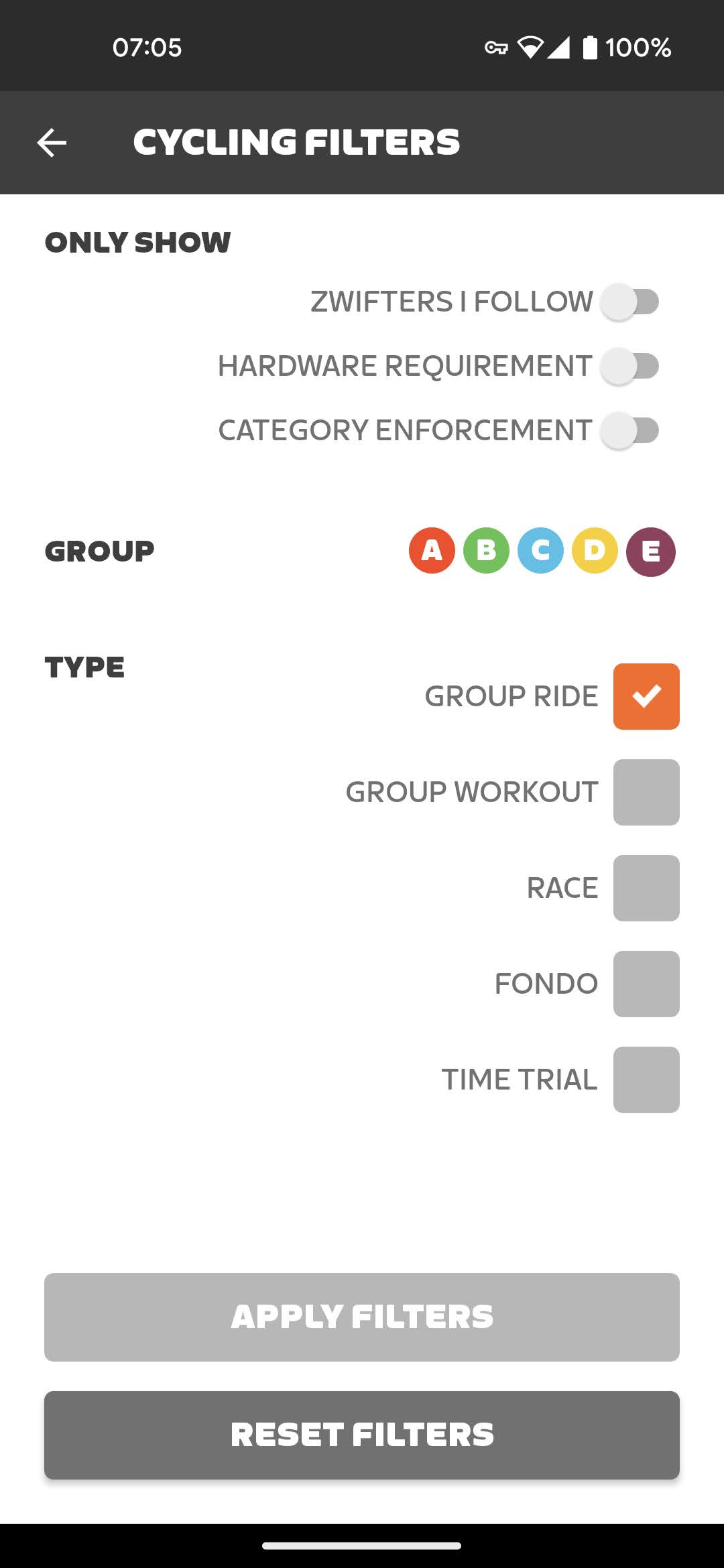Enable the Fondo event type
Viewport: 724px width, 1568px height.
coord(646,984)
